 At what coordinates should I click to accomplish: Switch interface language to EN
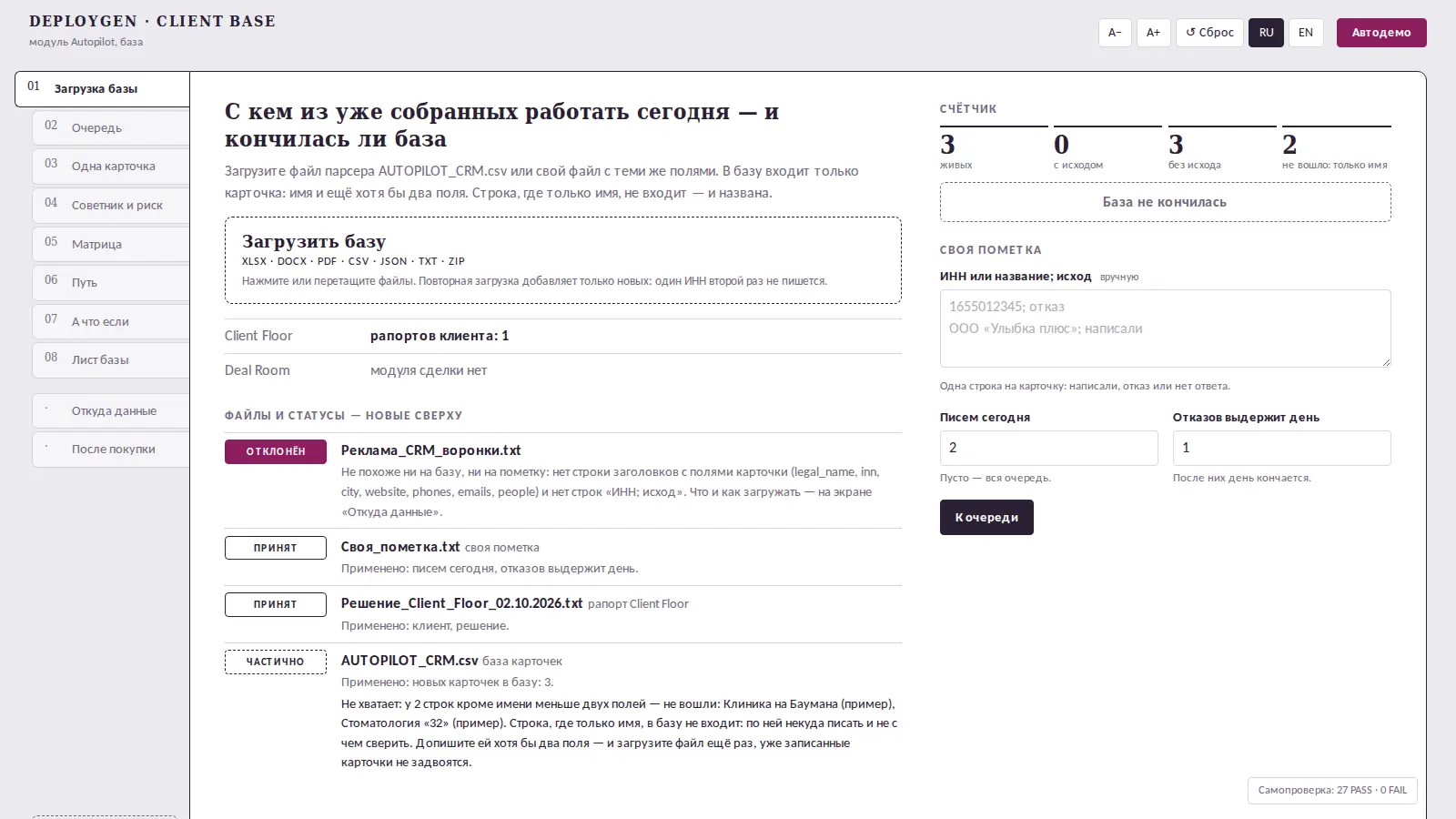click(x=1306, y=33)
